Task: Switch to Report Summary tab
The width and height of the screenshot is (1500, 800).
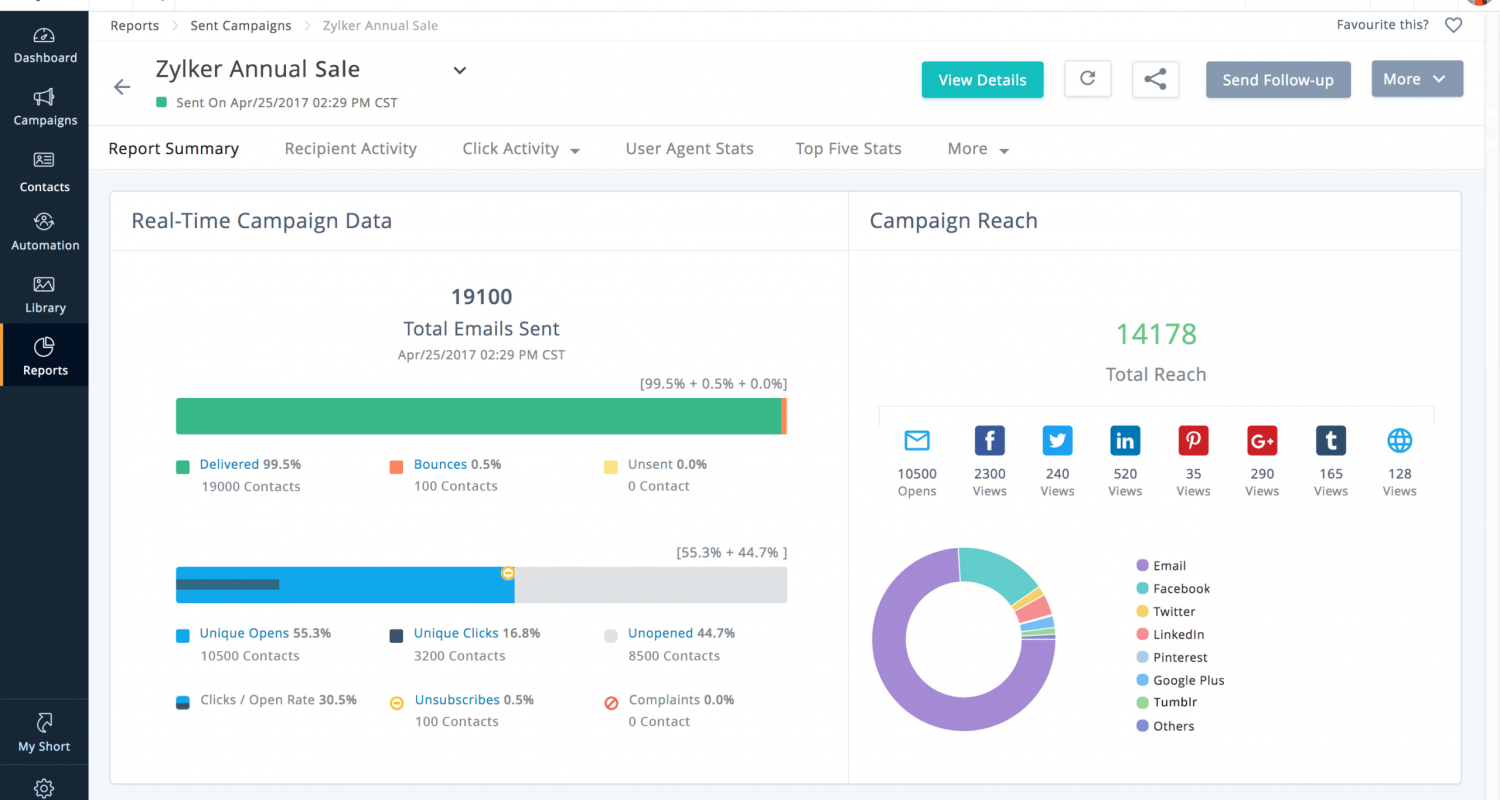Action: pos(173,149)
